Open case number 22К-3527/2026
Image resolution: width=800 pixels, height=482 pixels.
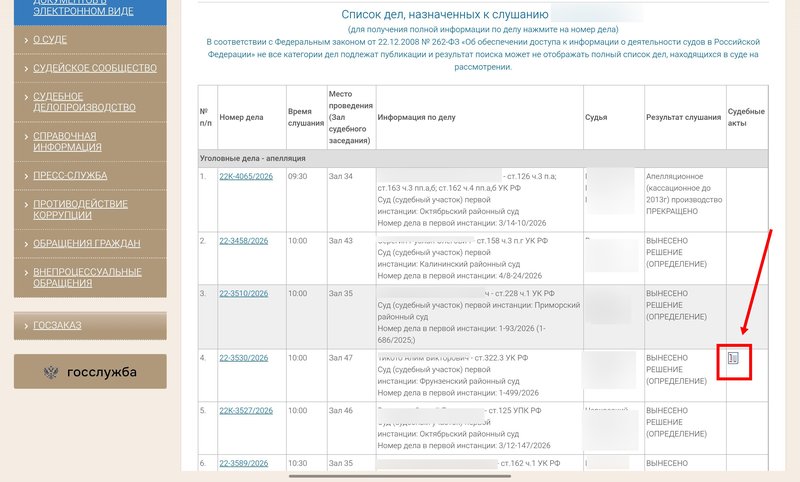click(x=246, y=411)
